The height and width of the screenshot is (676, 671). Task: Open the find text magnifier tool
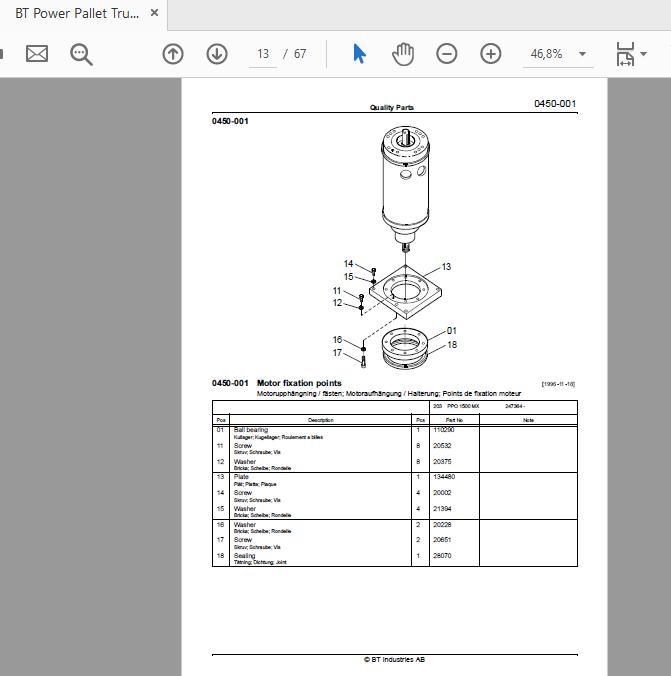(81, 54)
